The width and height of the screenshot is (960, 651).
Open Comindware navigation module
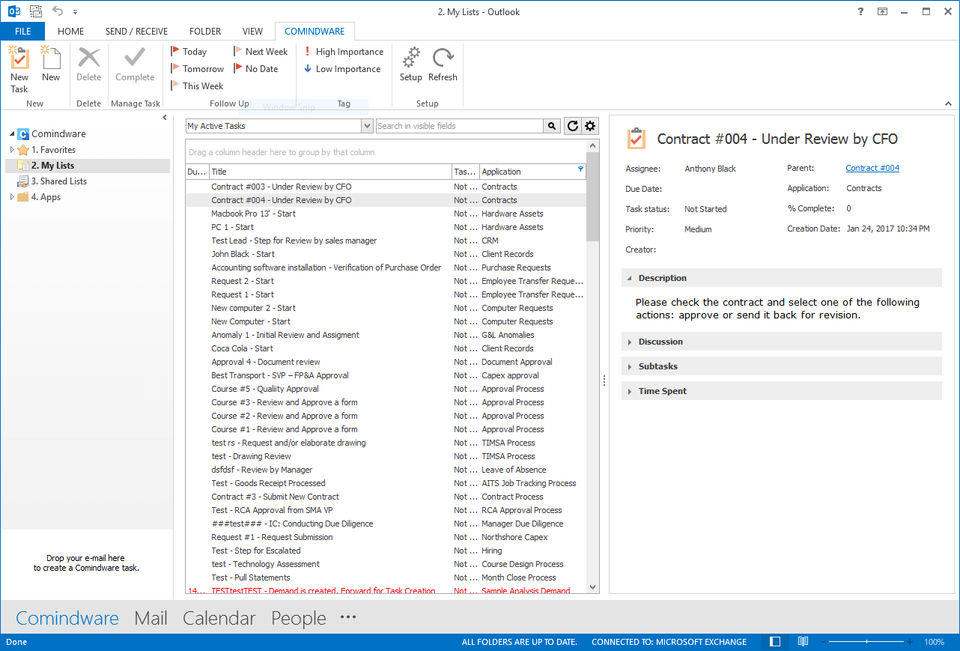coord(67,618)
